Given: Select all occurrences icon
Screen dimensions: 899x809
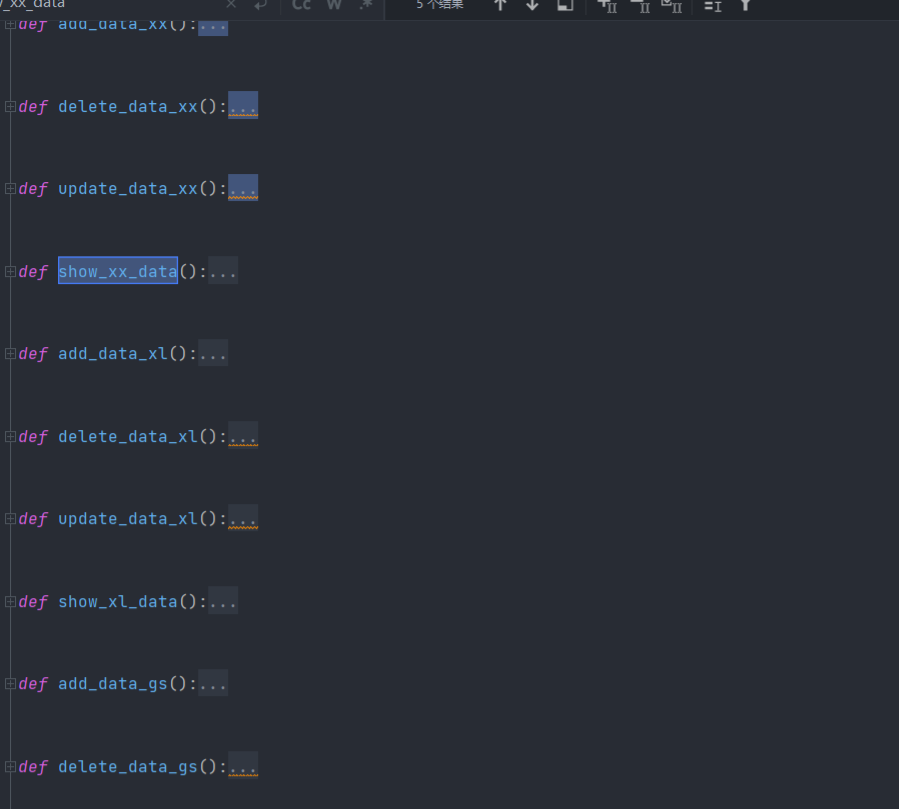Looking at the screenshot, I should point(672,6).
